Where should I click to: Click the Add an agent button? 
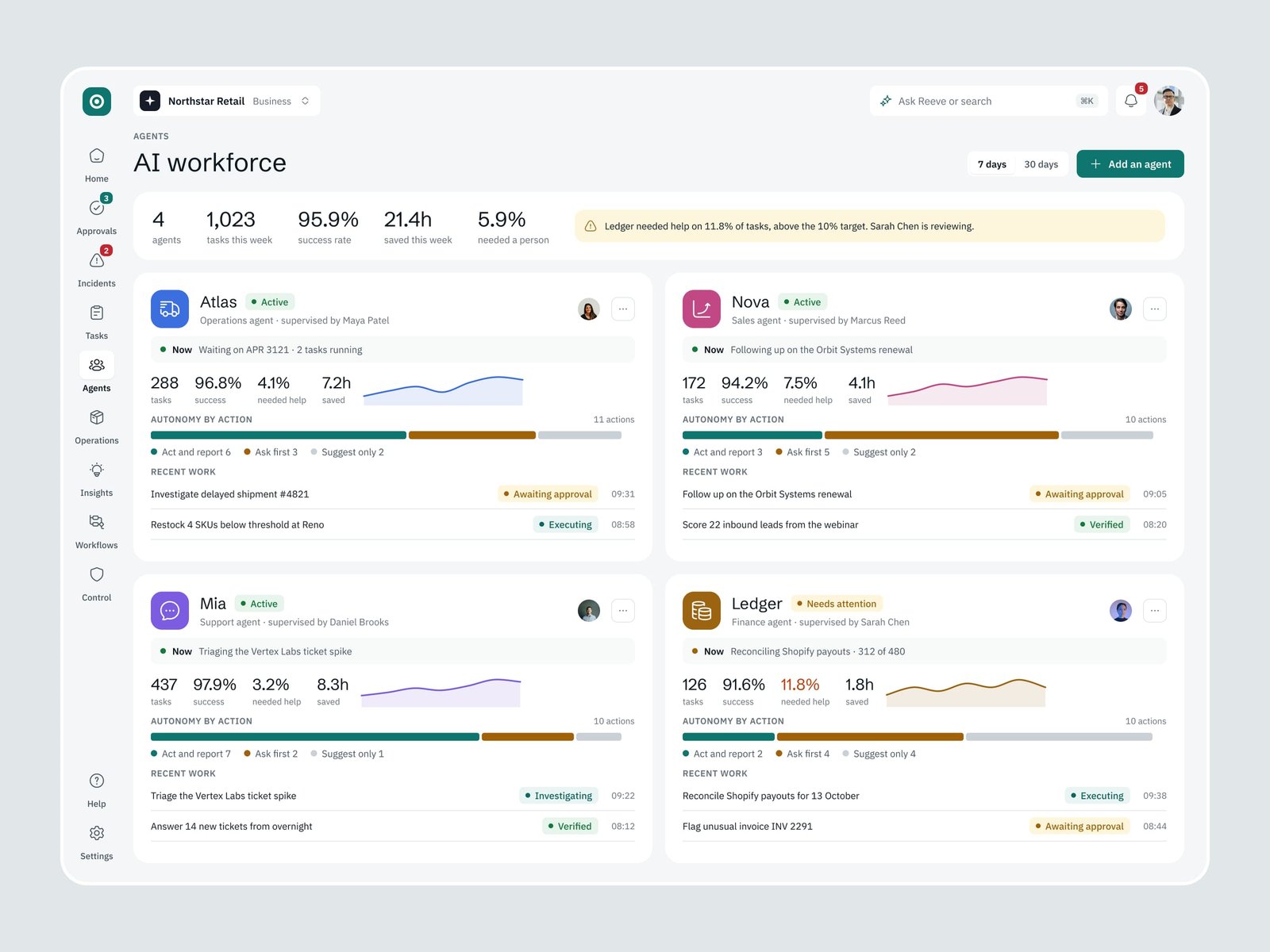(1130, 164)
